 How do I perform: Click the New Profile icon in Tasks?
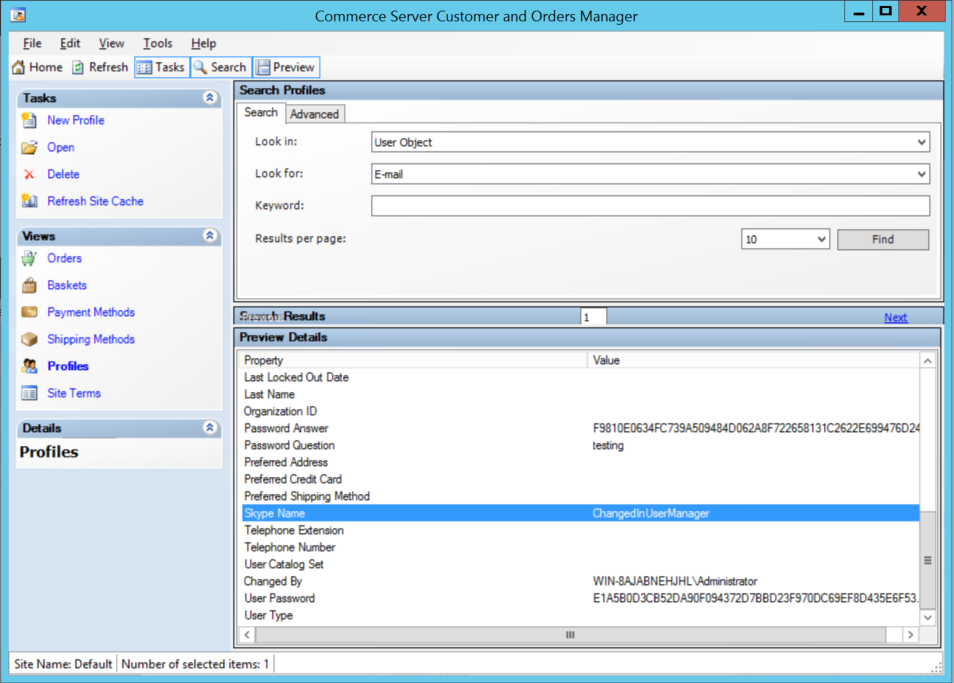click(x=30, y=120)
